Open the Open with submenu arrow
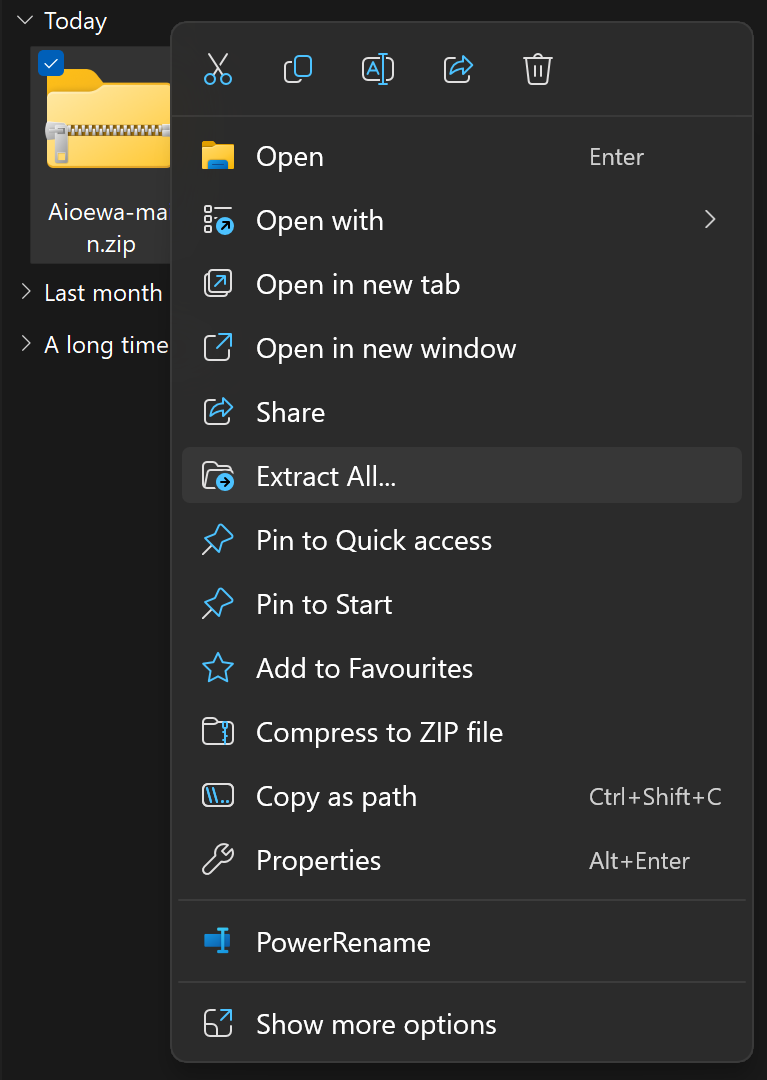Screen dimensions: 767x1080 [x=710, y=220]
